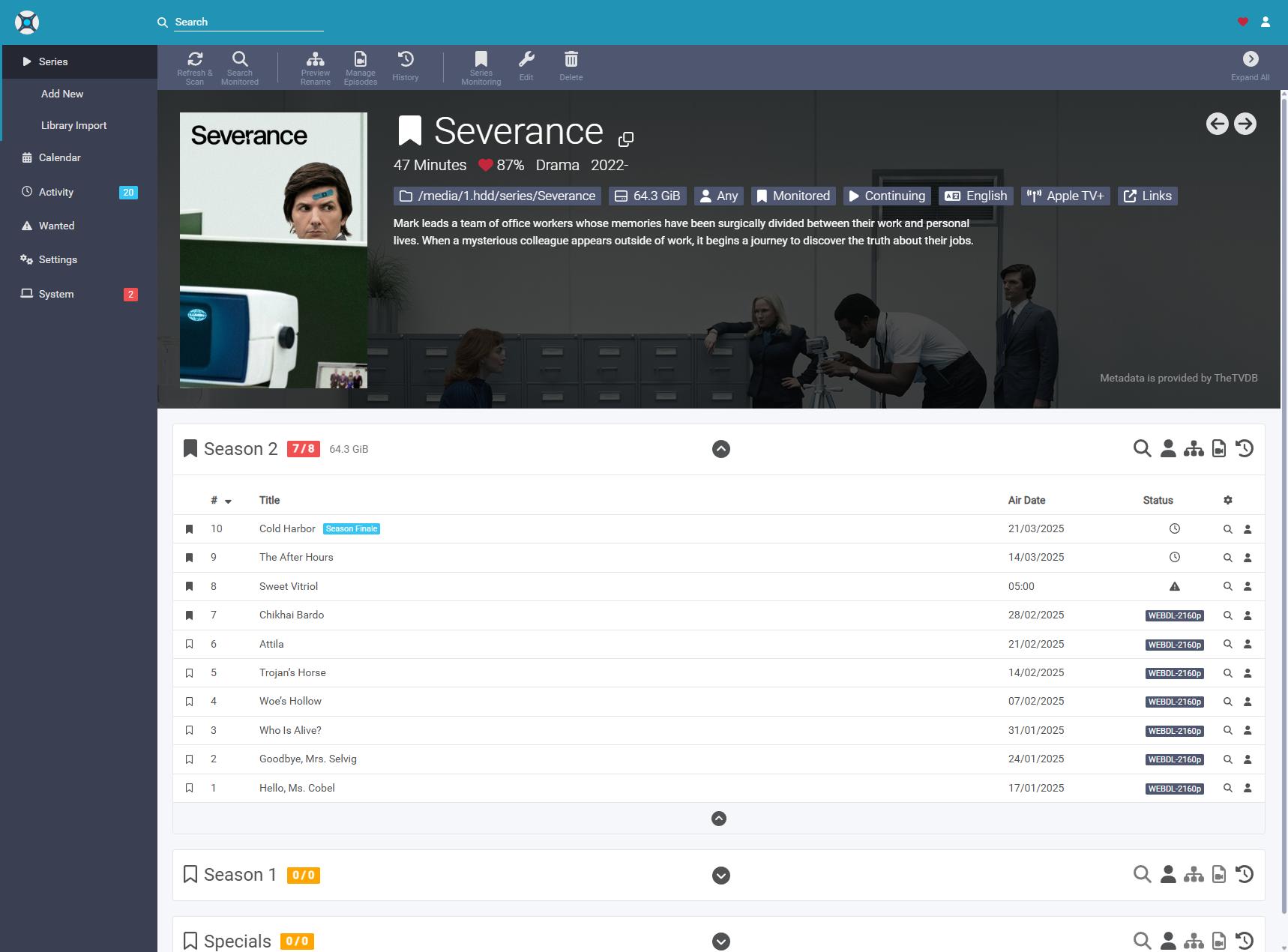Open Series Monitoring options
Viewport: 1288px width, 952px height.
(481, 67)
